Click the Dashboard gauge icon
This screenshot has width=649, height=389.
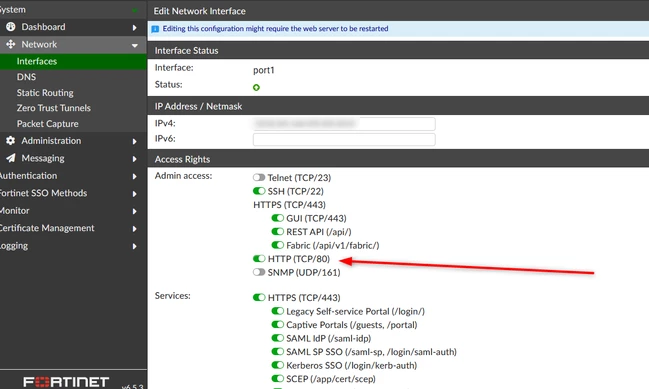coord(11,27)
